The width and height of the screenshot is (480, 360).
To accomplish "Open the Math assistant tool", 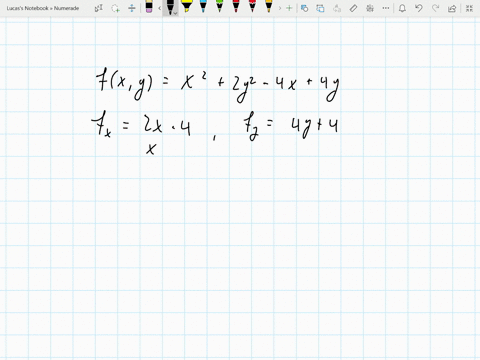I will pos(370,8).
